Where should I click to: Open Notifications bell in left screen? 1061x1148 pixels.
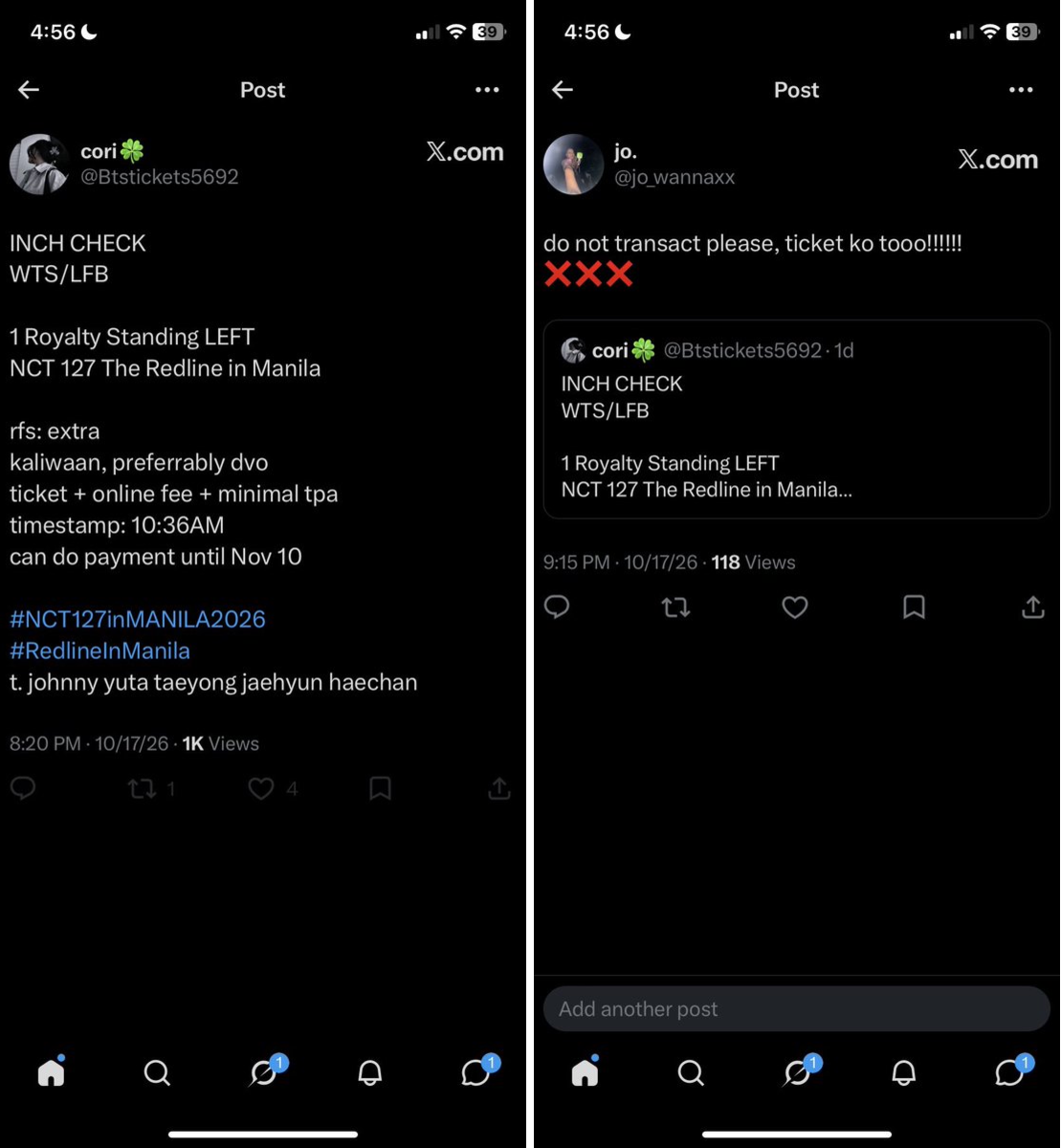370,1072
